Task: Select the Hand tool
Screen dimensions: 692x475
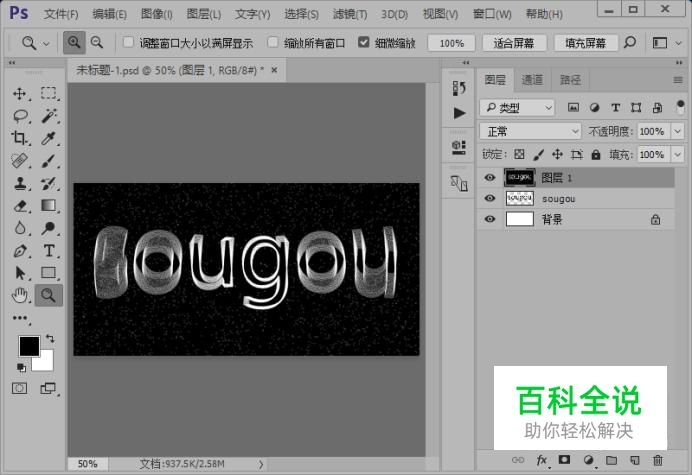Action: (19, 295)
